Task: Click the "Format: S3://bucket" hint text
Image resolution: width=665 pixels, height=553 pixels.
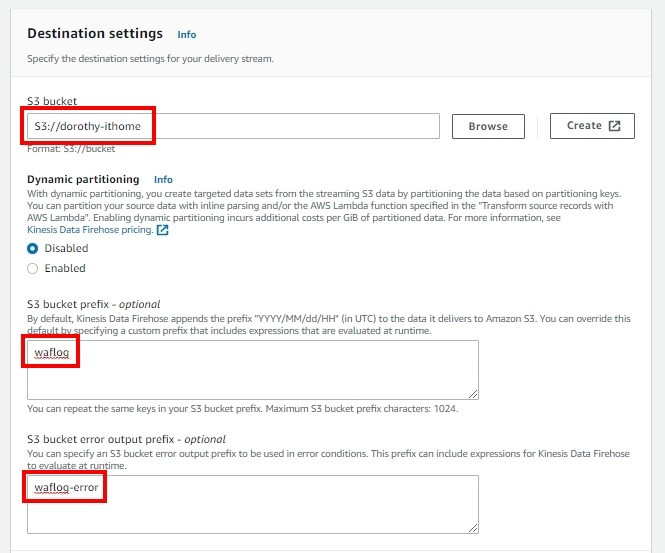Action: (x=71, y=149)
